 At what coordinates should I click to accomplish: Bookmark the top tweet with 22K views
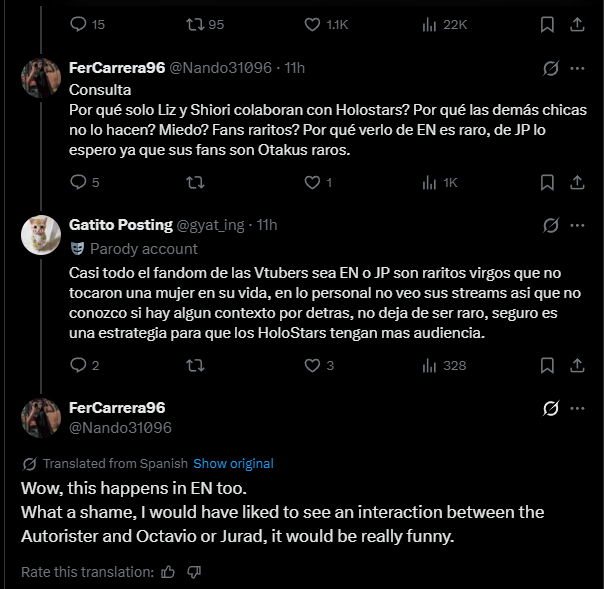tap(547, 24)
